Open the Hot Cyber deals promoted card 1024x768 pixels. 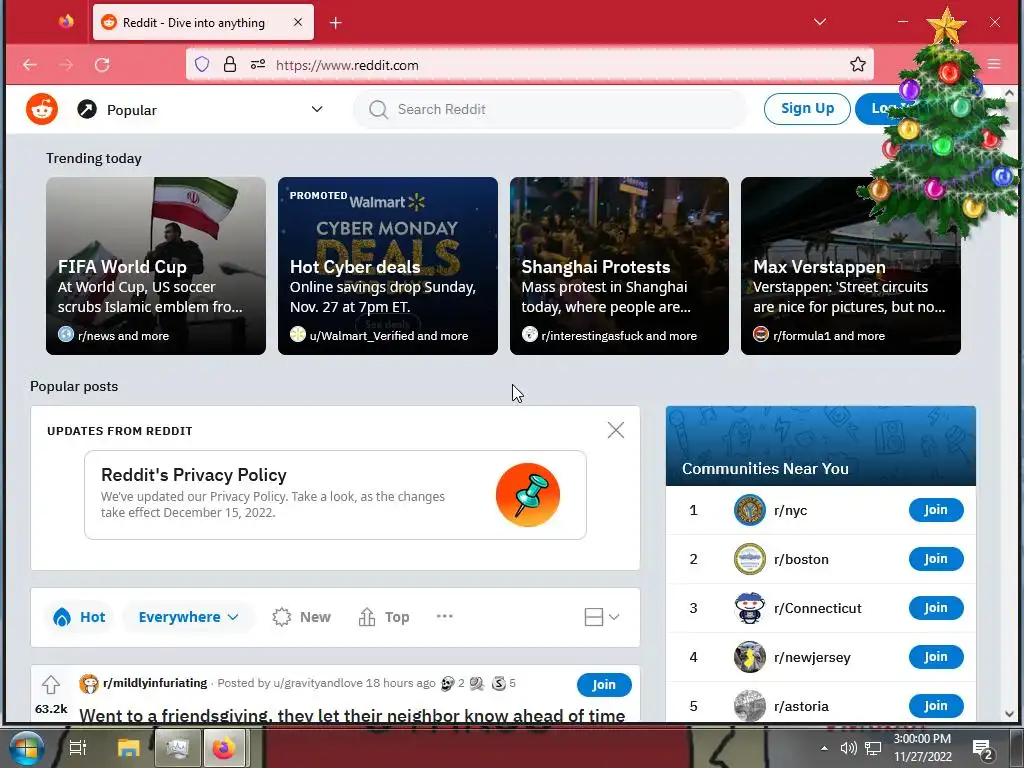click(388, 266)
